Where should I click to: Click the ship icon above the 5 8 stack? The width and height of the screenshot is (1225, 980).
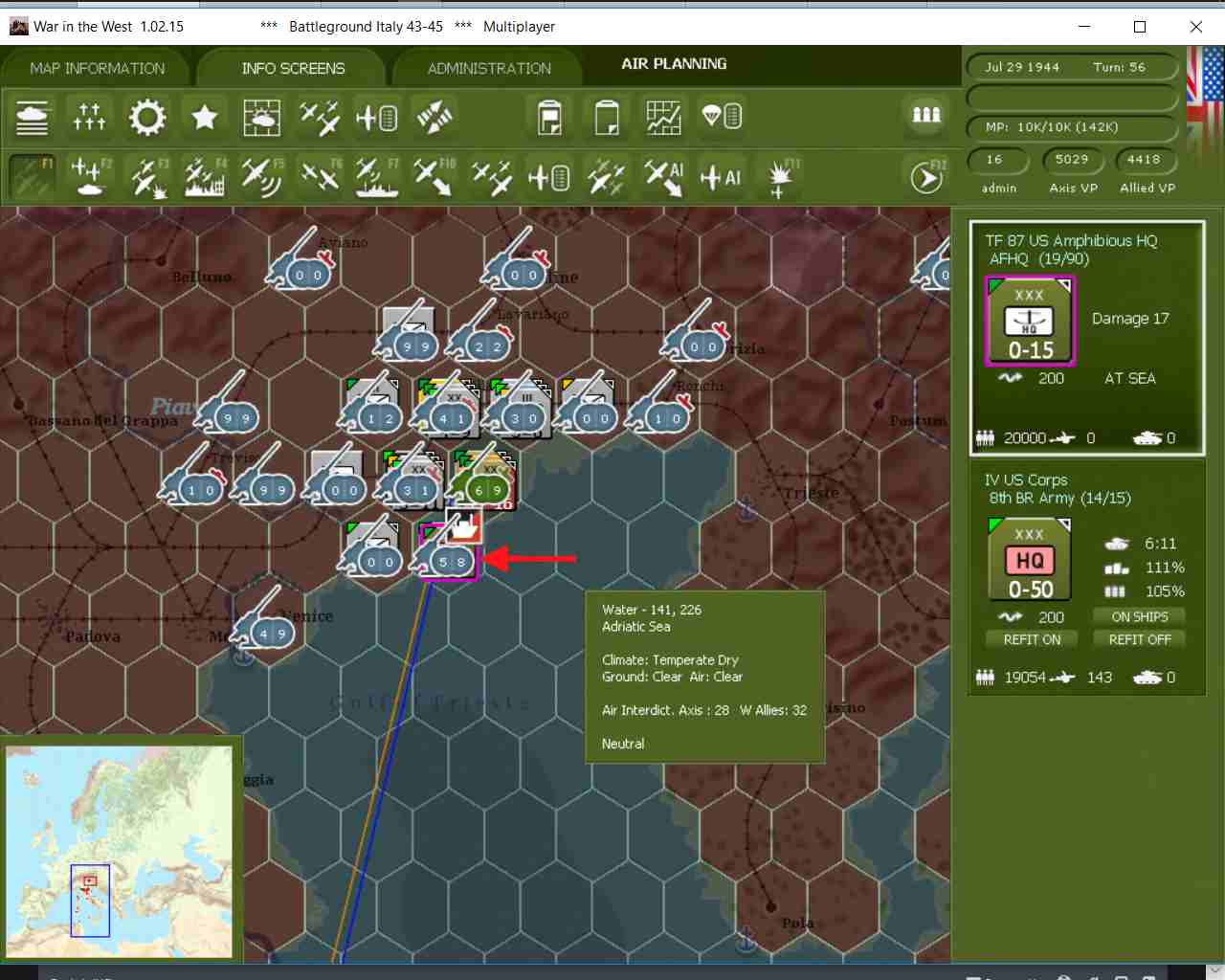tap(464, 525)
